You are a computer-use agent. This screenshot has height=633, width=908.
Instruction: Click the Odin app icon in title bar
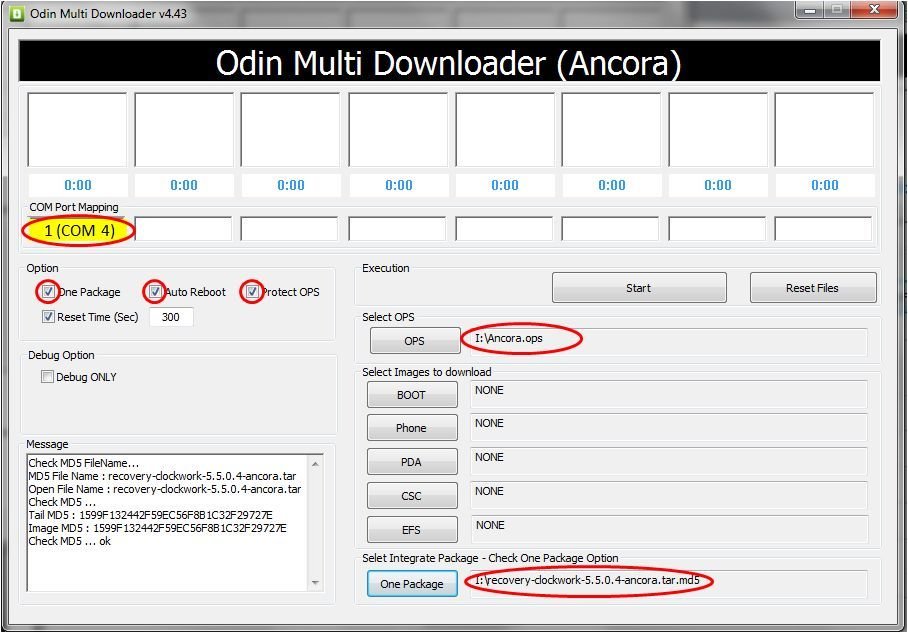click(x=17, y=14)
